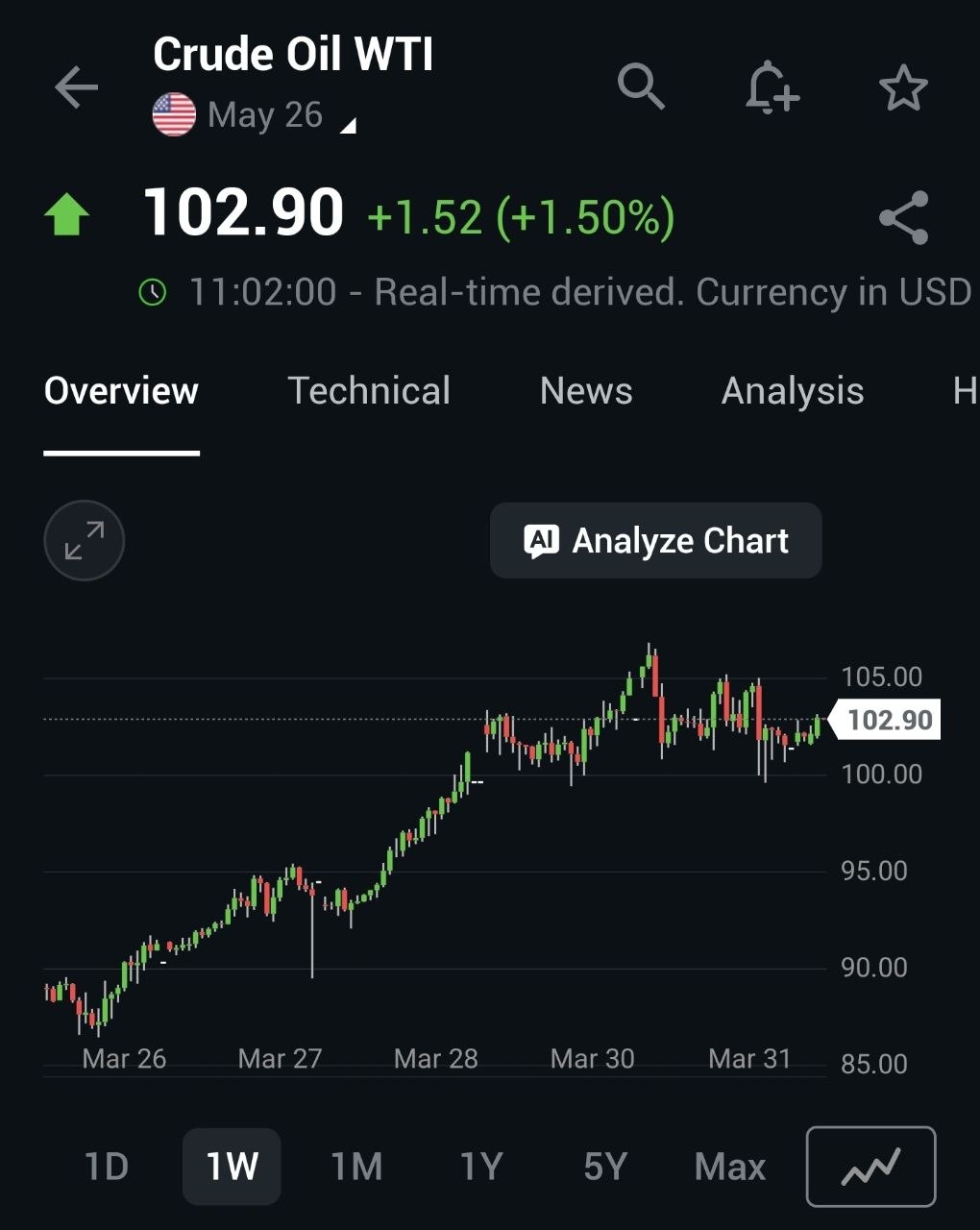
Task: Switch chart type with line chart icon
Action: pyautogui.click(x=870, y=1166)
